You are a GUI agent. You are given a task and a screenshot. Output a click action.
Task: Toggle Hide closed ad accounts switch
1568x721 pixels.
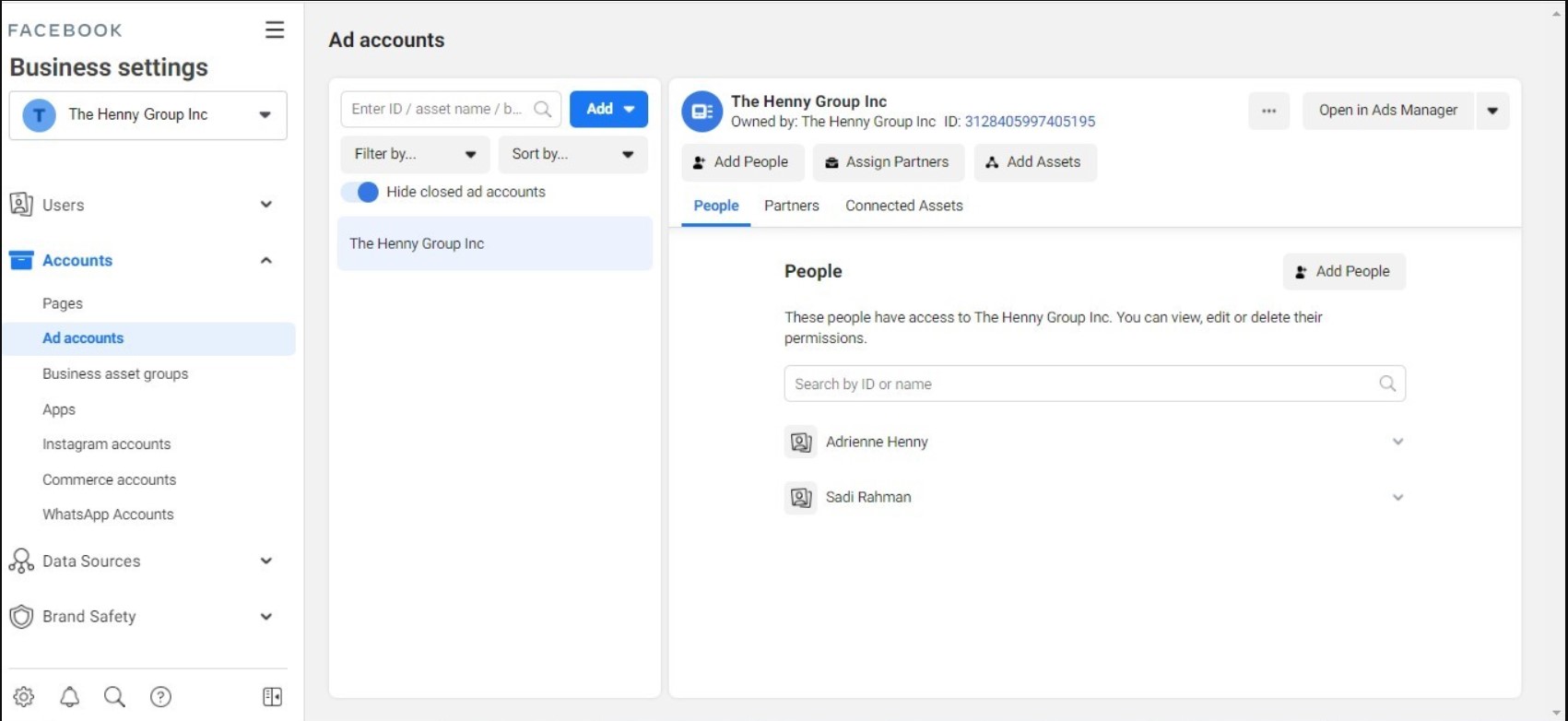coord(360,192)
